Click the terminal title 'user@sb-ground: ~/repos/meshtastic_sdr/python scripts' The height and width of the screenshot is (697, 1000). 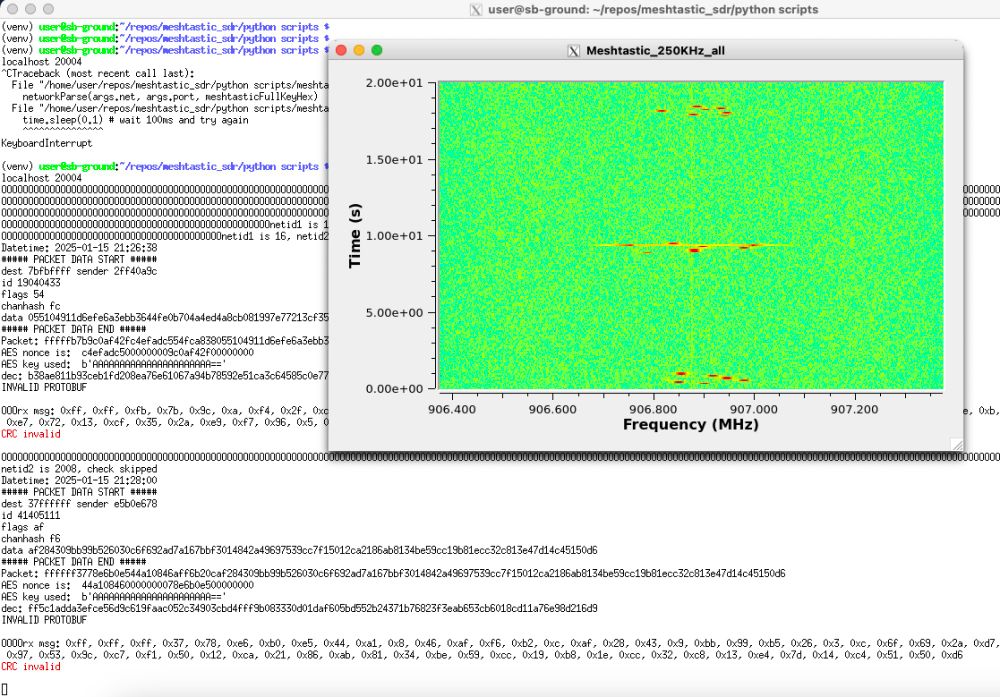pyautogui.click(x=653, y=10)
